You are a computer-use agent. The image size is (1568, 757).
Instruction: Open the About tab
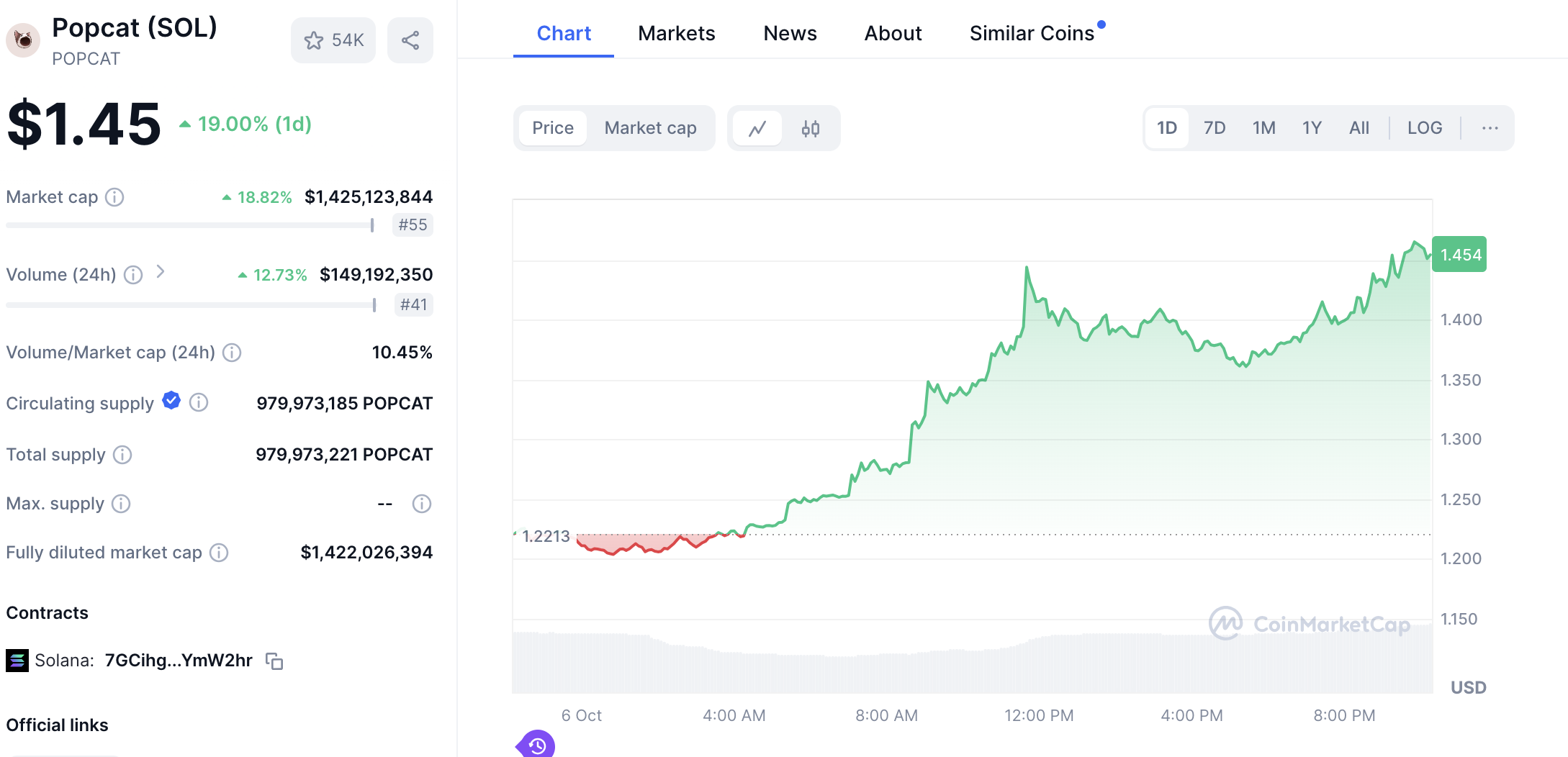(x=893, y=33)
